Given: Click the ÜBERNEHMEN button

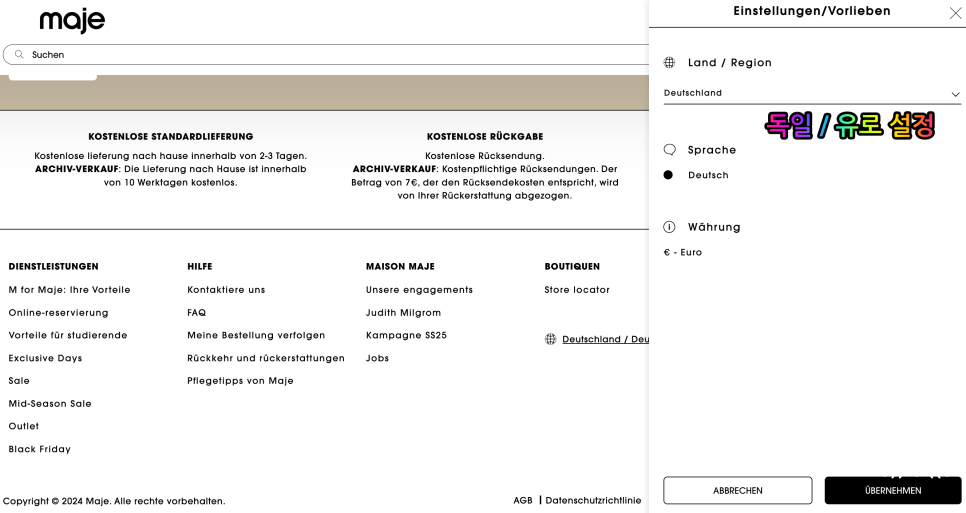Looking at the screenshot, I should coord(893,490).
